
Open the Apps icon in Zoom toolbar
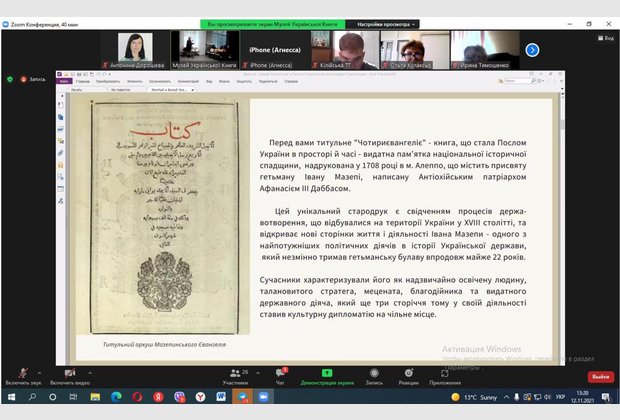[x=445, y=372]
